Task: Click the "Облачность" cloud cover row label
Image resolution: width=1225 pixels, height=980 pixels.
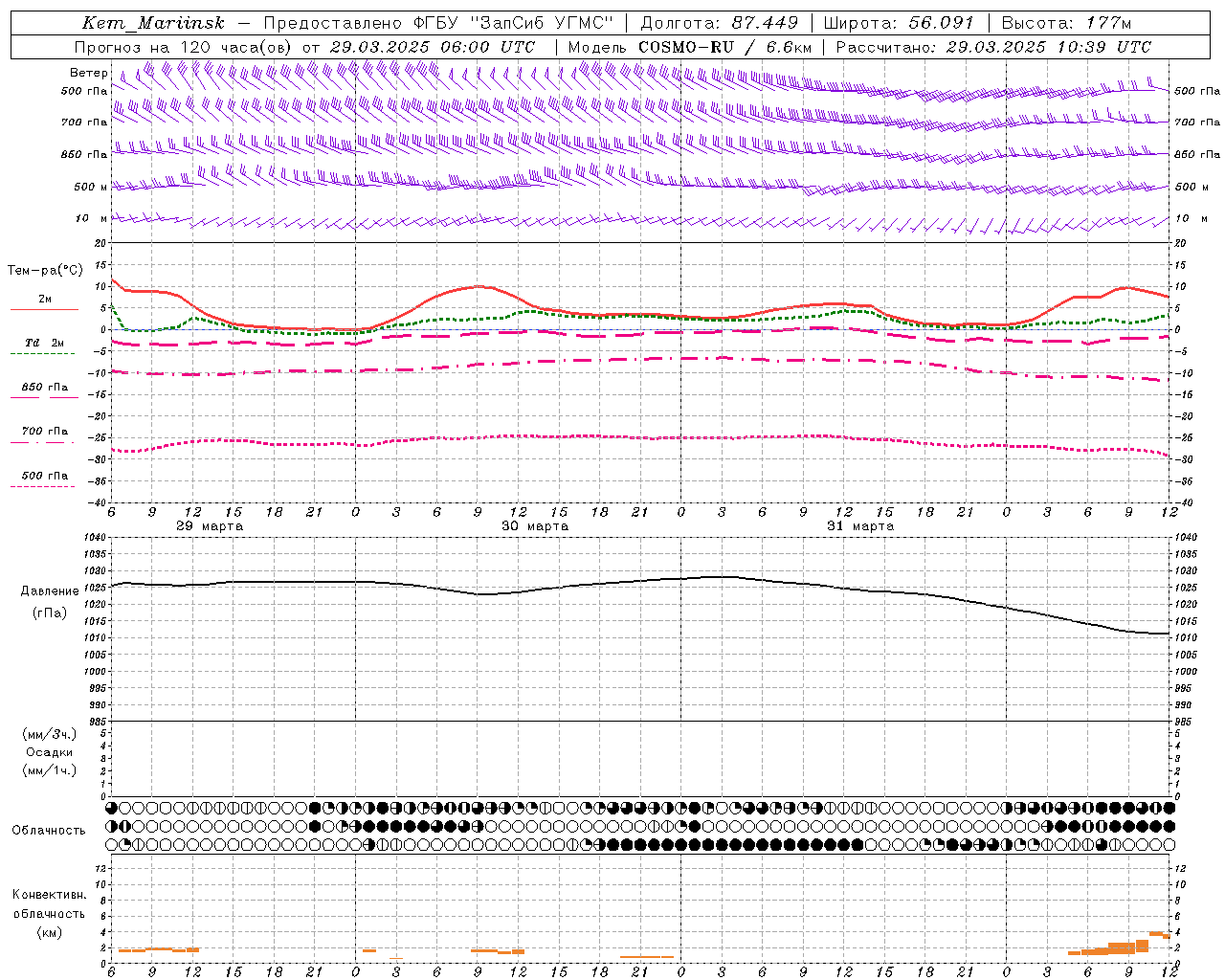Action: tap(49, 831)
